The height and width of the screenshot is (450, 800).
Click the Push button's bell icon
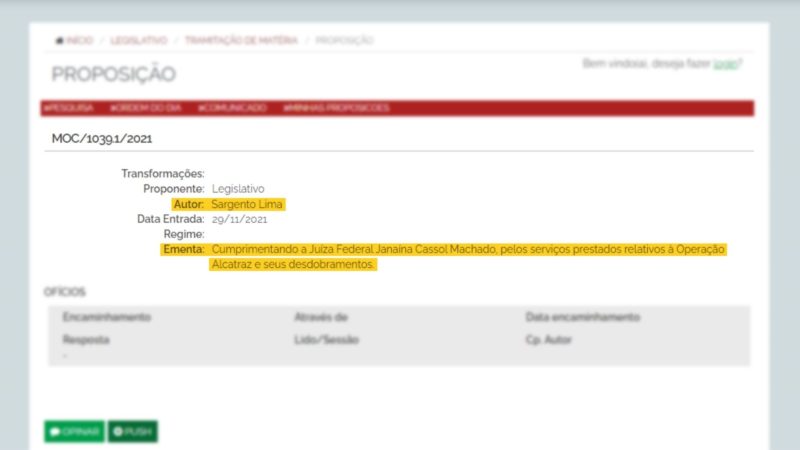click(x=118, y=432)
